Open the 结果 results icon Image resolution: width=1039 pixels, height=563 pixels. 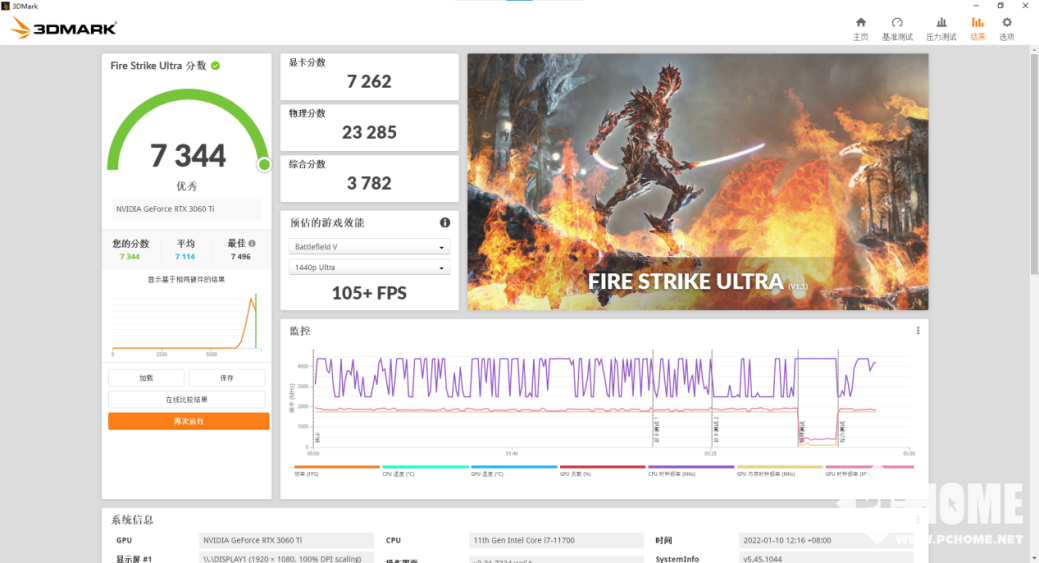point(977,23)
